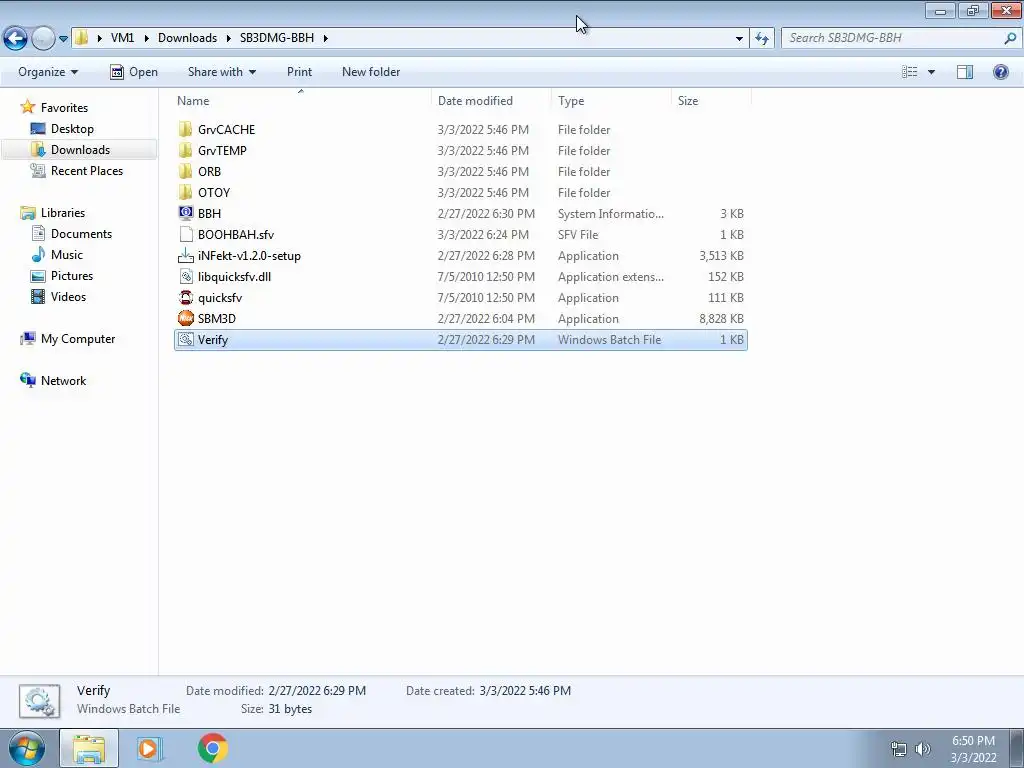Open Desktop in Favorites
The height and width of the screenshot is (768, 1024).
(x=72, y=129)
